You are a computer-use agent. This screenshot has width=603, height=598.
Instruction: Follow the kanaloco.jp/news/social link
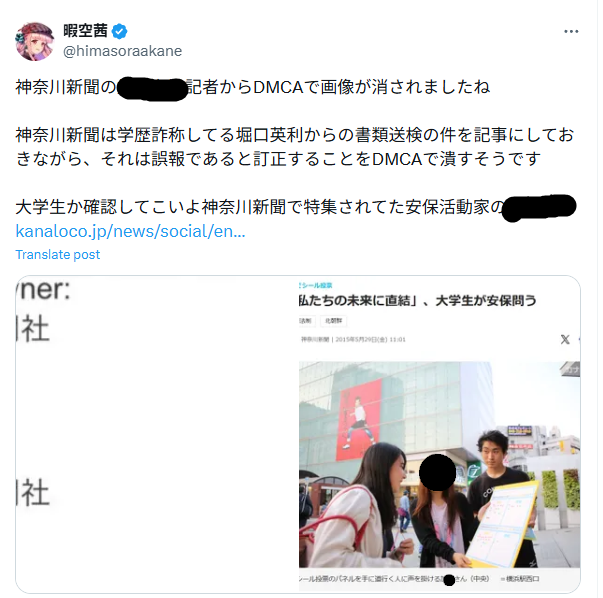130,231
